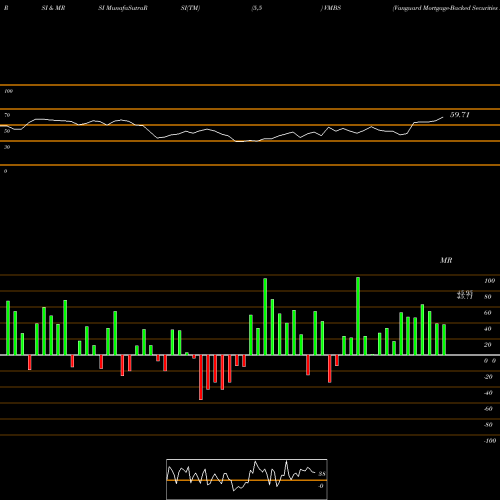Click the 38 value in the mini preview chart
This screenshot has width=500, height=500.
pos(322,474)
